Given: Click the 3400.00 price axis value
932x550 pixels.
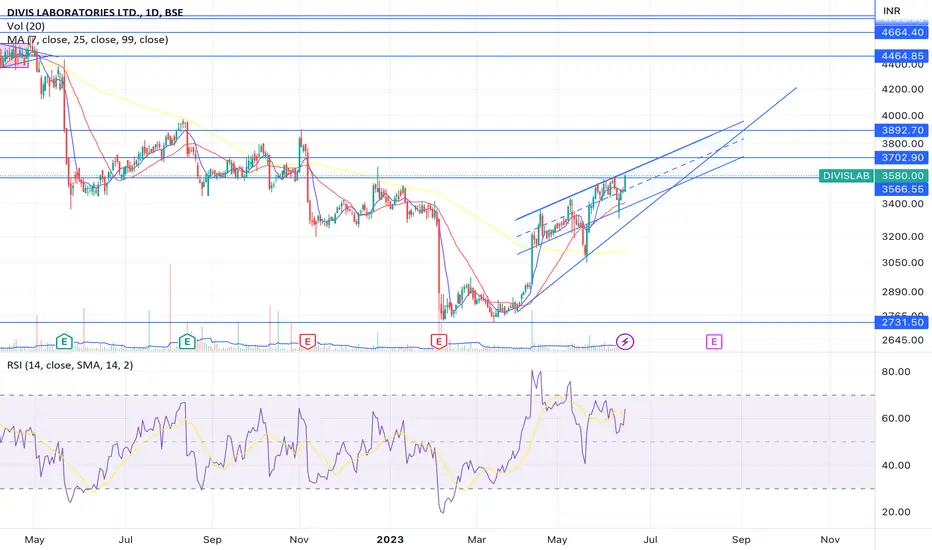Looking at the screenshot, I should (x=902, y=204).
